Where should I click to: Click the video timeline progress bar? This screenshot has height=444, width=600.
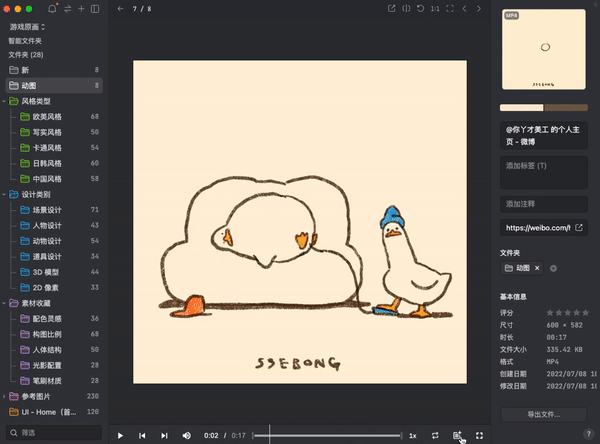[327, 436]
